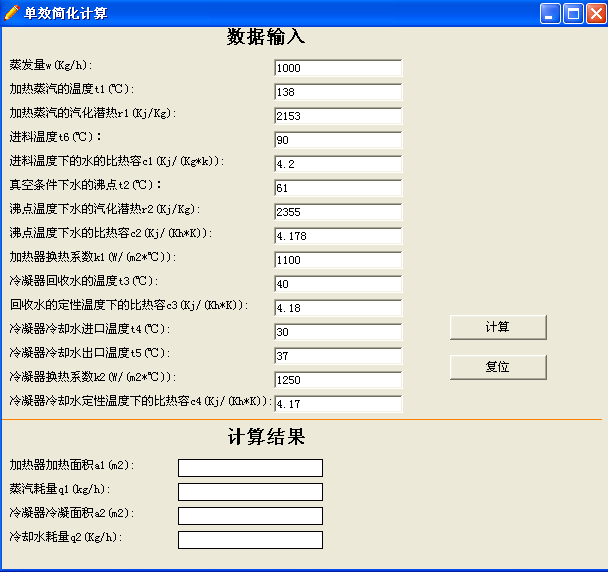Click the 真空条件下水的沸点t2 label
The height and width of the screenshot is (572, 608).
coord(85,185)
